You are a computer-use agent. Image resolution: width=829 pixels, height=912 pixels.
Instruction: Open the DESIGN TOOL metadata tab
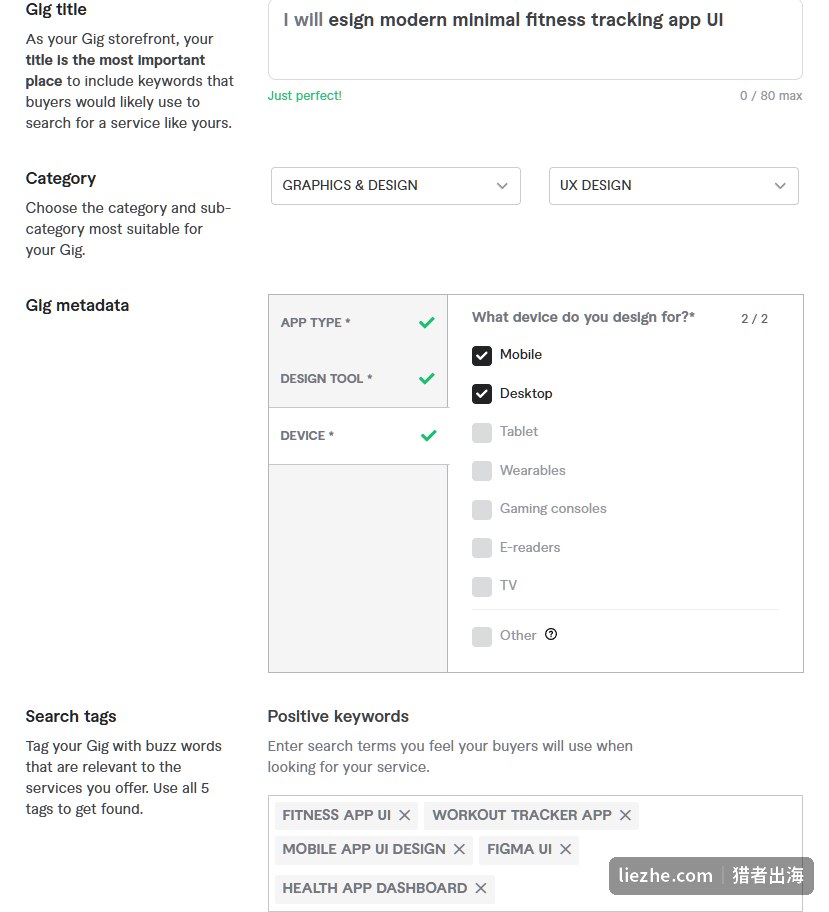click(x=358, y=379)
